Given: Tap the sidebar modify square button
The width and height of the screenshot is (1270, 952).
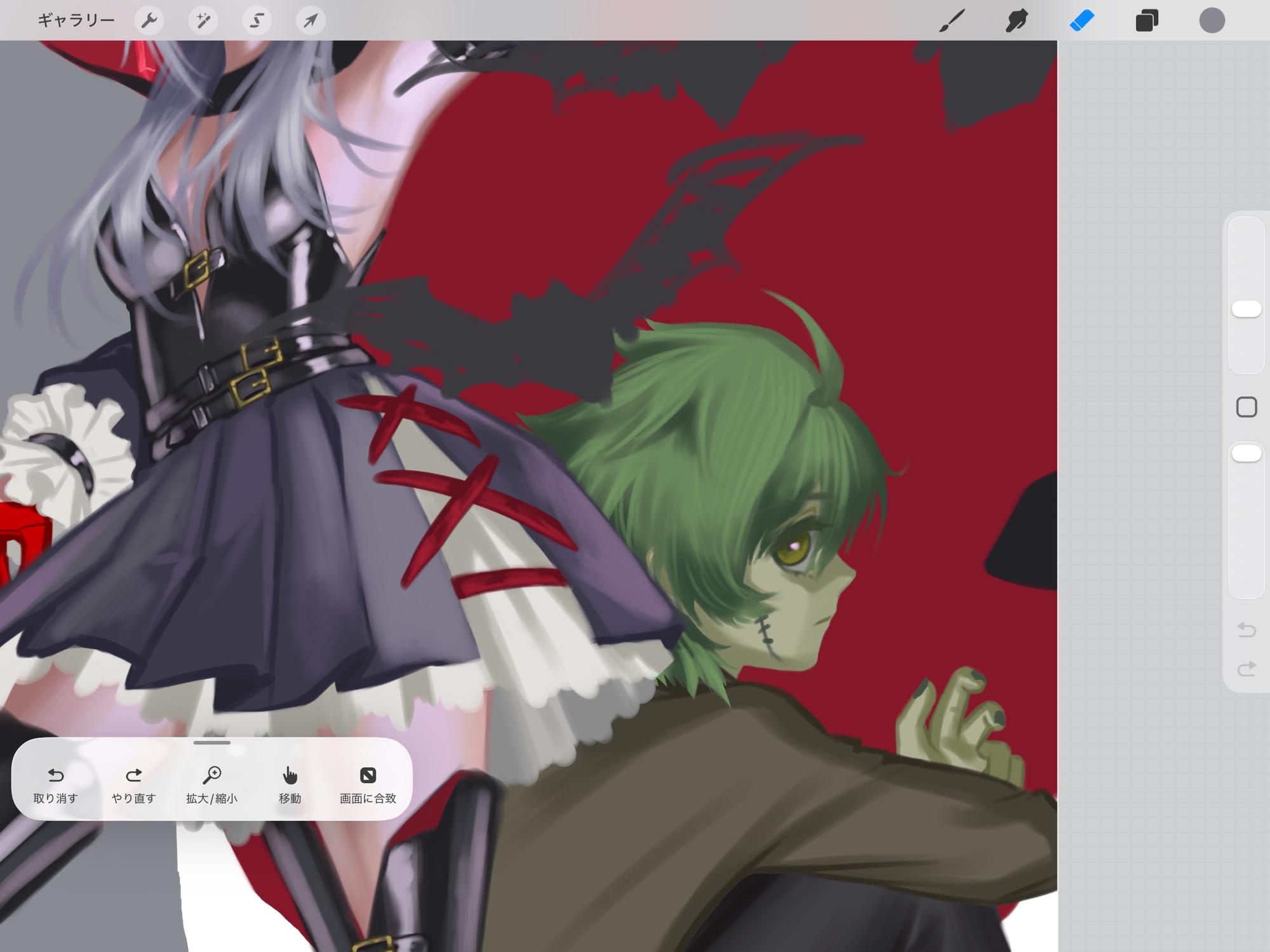Looking at the screenshot, I should 1246,407.
